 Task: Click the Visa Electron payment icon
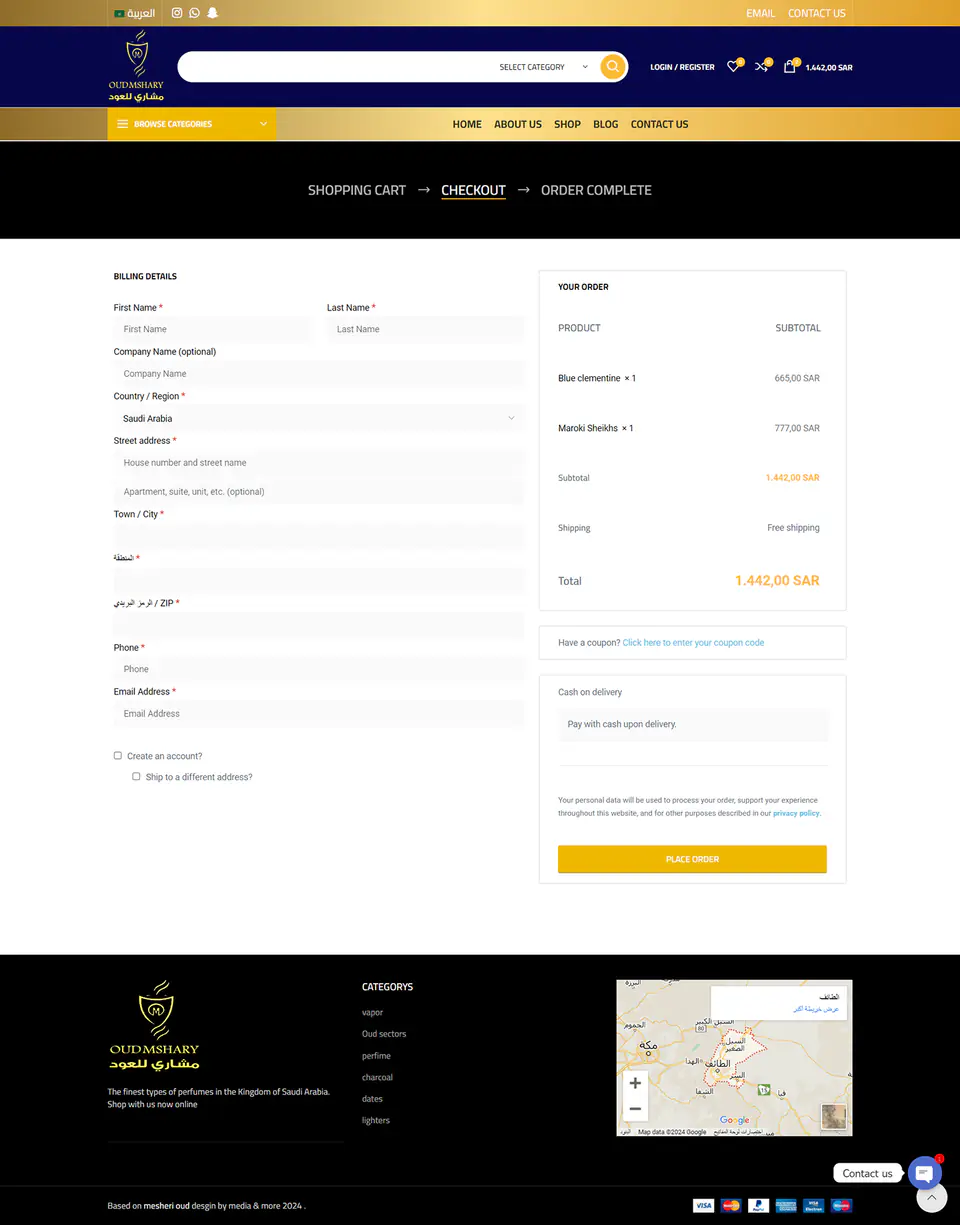tap(813, 1205)
